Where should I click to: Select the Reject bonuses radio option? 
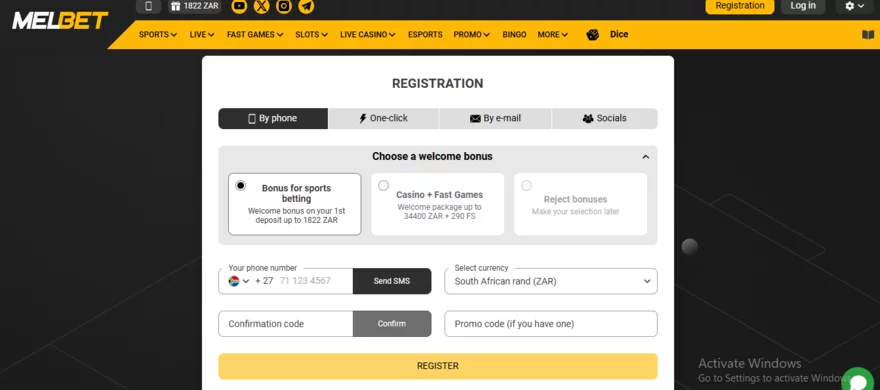(x=526, y=186)
